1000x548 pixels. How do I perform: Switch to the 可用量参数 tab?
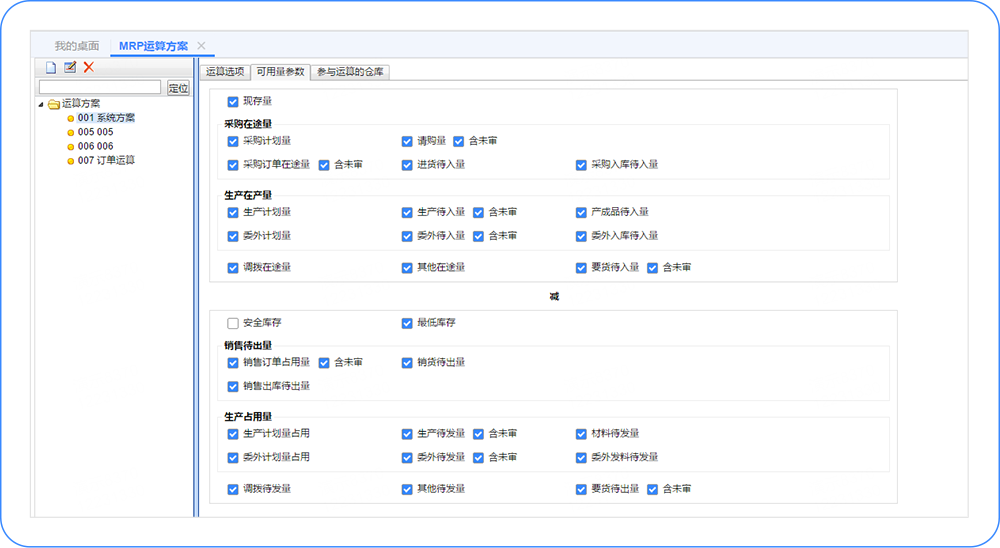(x=279, y=72)
